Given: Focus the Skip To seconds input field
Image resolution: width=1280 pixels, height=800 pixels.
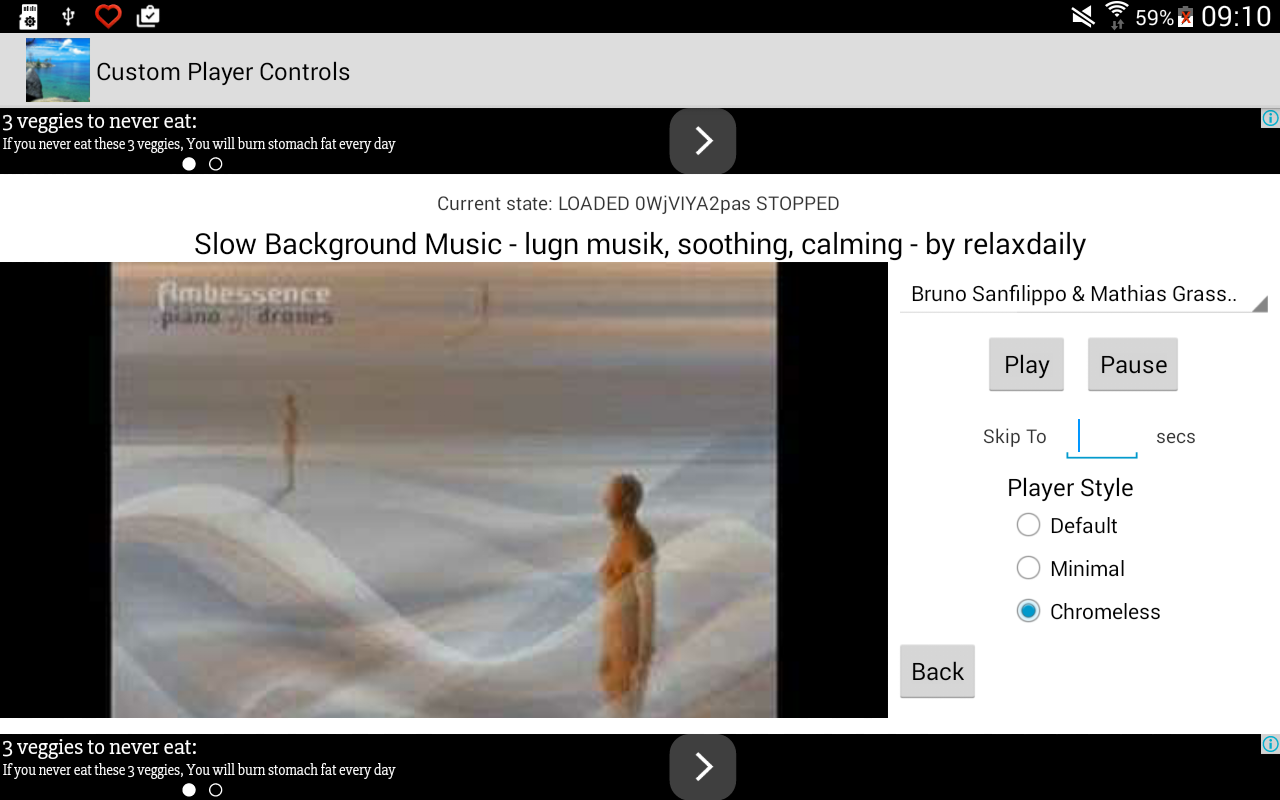Looking at the screenshot, I should click(x=1102, y=437).
